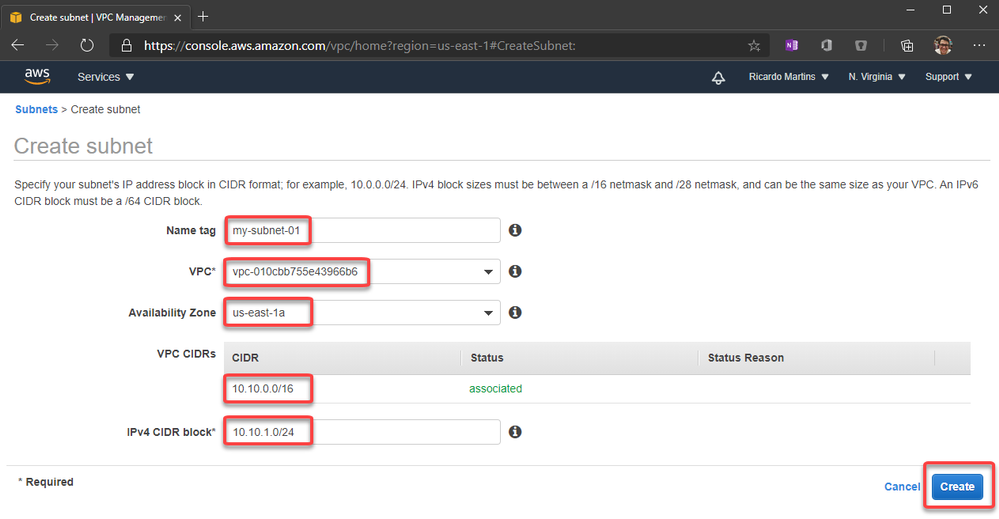Click the browser address bar URL

[360, 46]
